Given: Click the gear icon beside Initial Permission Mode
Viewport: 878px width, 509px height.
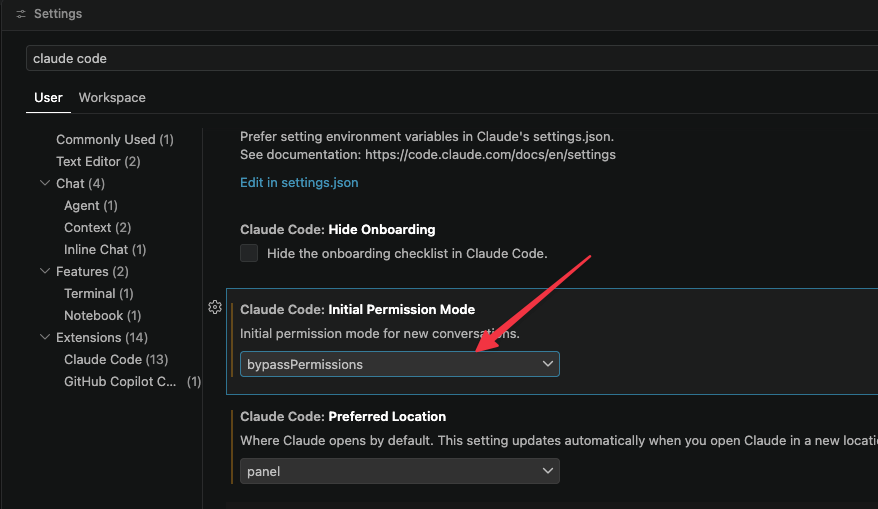Looking at the screenshot, I should (x=215, y=307).
